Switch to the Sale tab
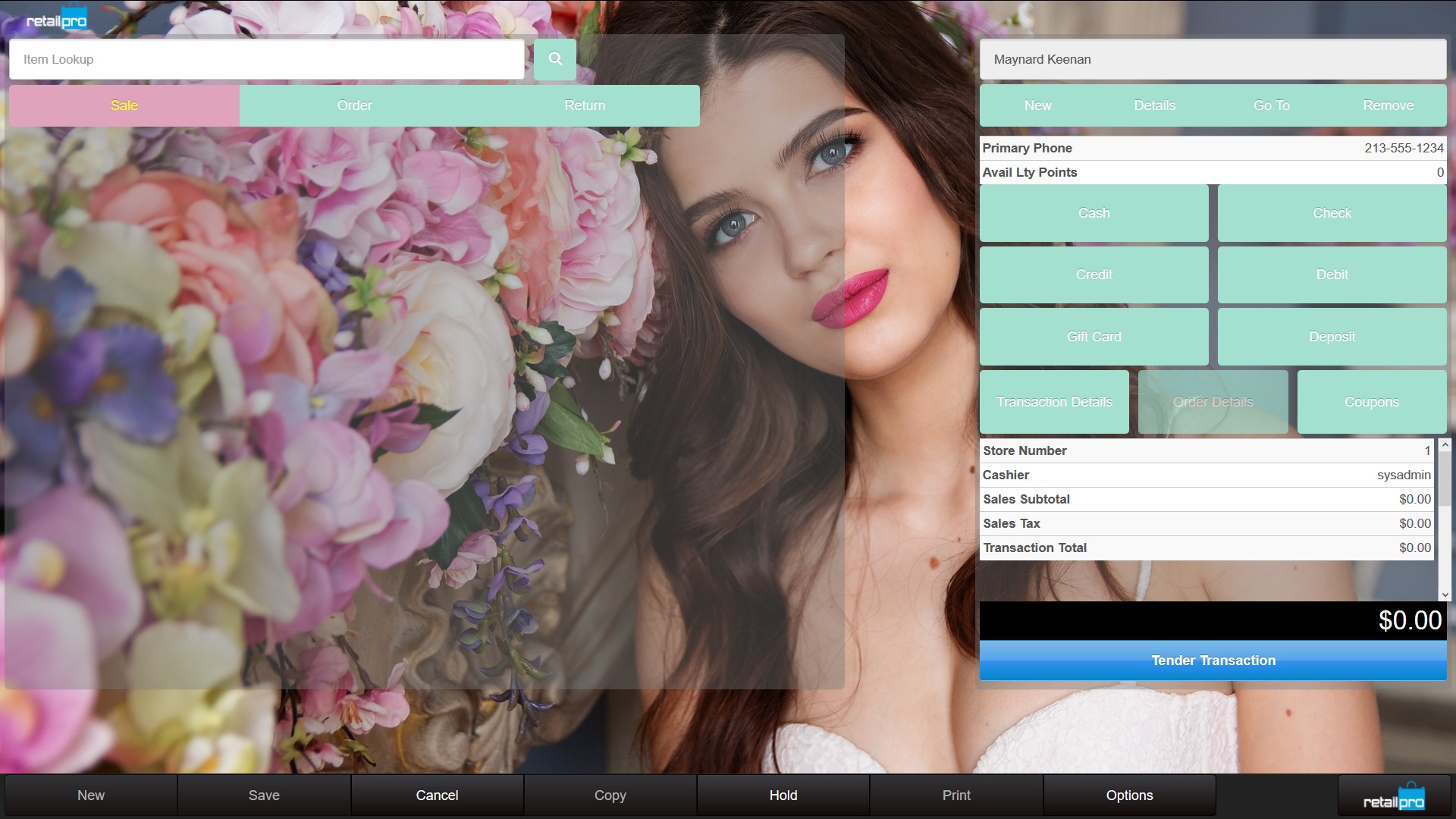 click(124, 105)
